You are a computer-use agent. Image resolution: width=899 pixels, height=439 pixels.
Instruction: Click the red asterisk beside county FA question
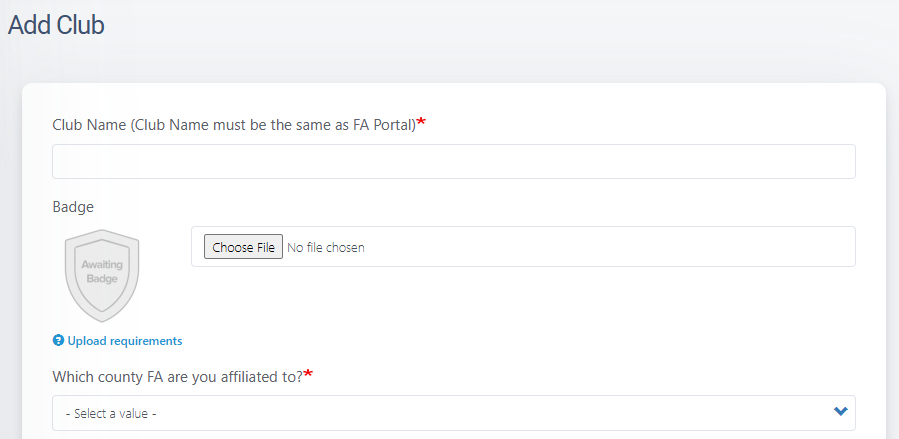[x=308, y=375]
